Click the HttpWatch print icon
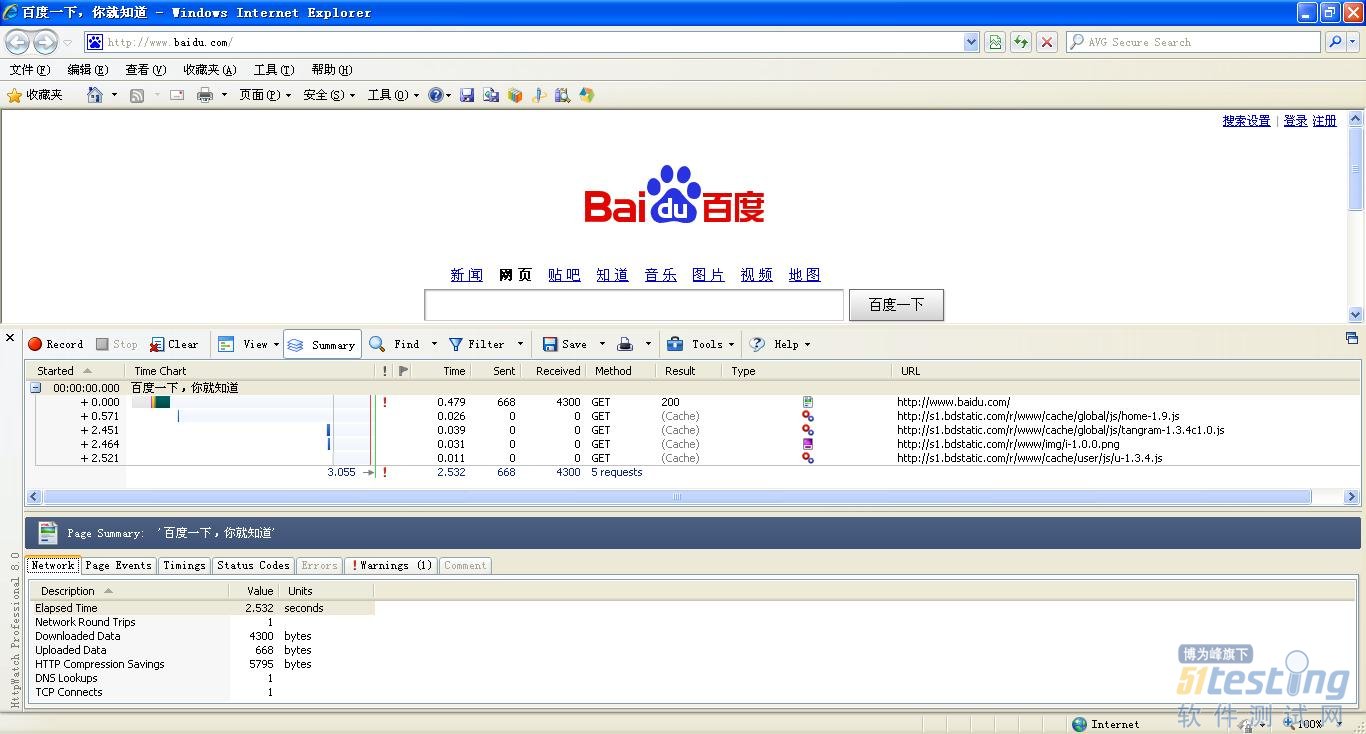This screenshot has width=1366, height=734. tap(625, 344)
